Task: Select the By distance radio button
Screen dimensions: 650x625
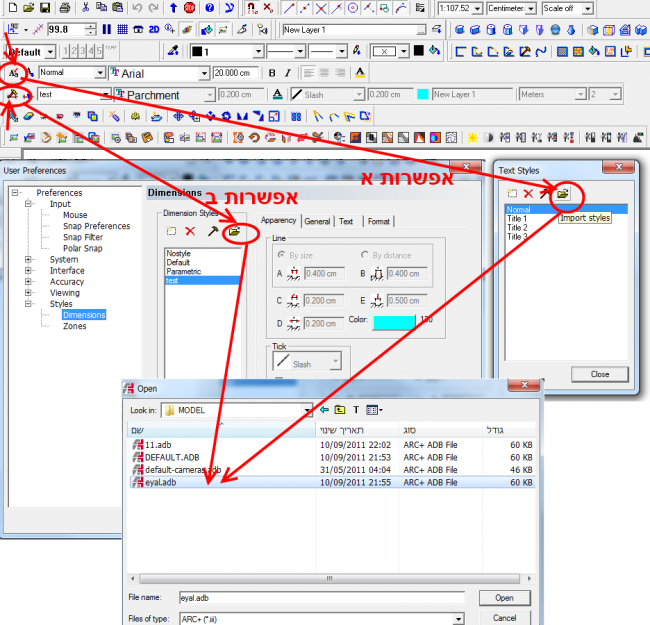Action: (364, 255)
